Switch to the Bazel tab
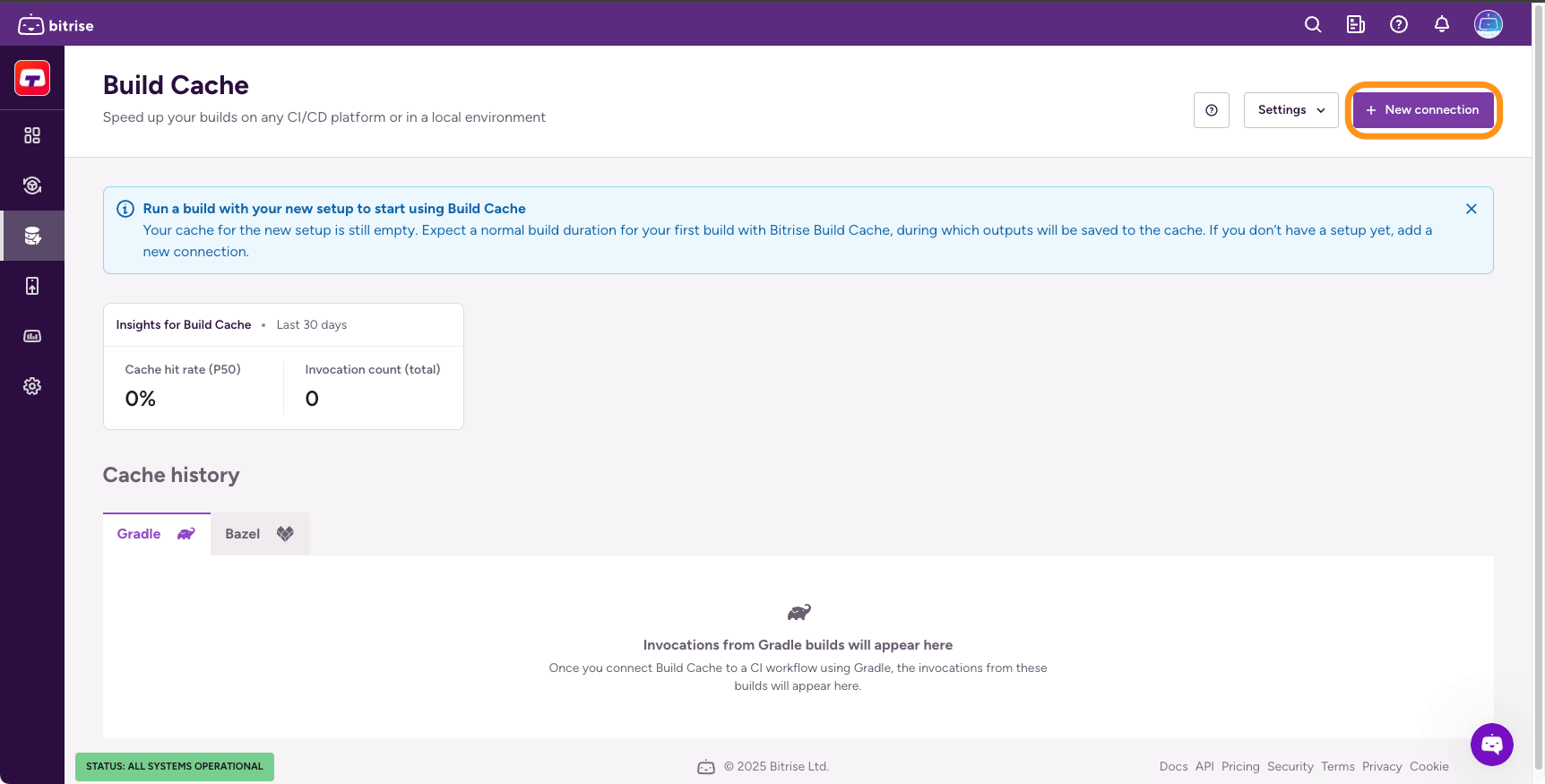The height and width of the screenshot is (784, 1545). pos(259,534)
